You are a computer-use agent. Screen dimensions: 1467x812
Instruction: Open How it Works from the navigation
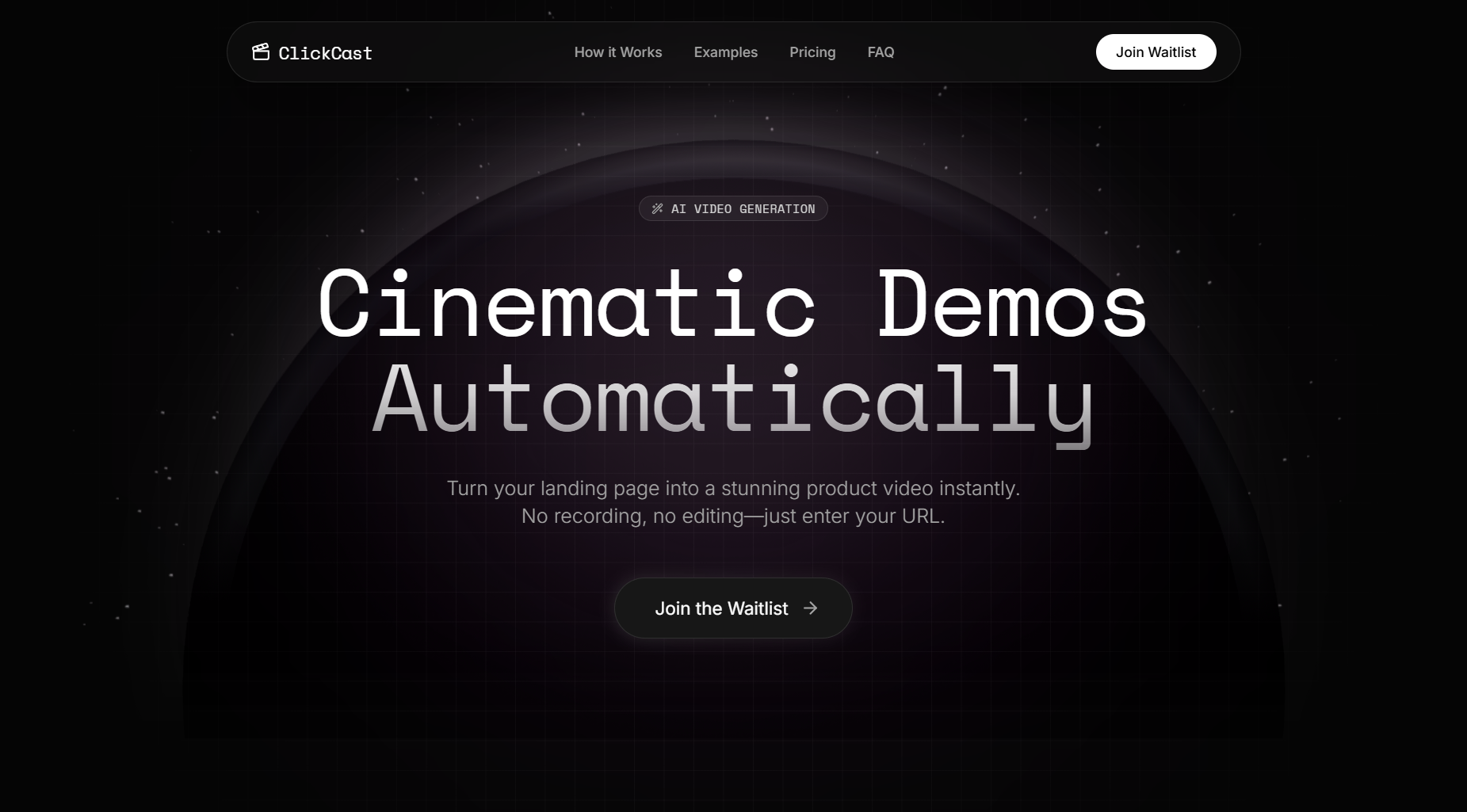(617, 52)
